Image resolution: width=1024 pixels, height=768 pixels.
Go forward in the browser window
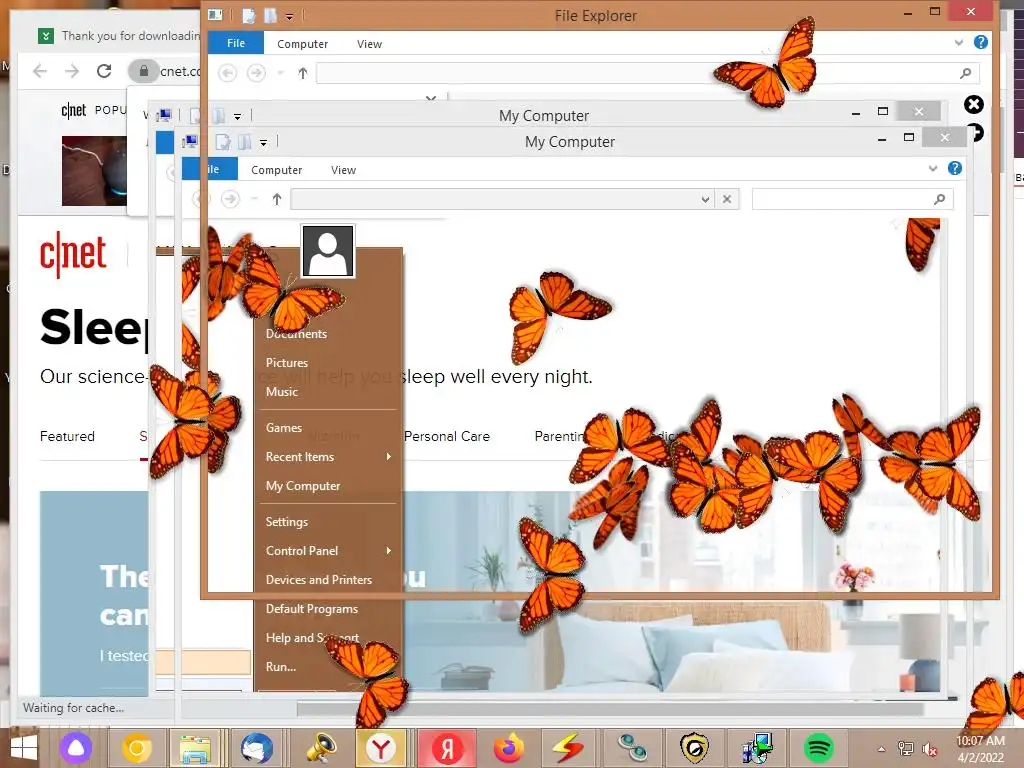click(72, 71)
